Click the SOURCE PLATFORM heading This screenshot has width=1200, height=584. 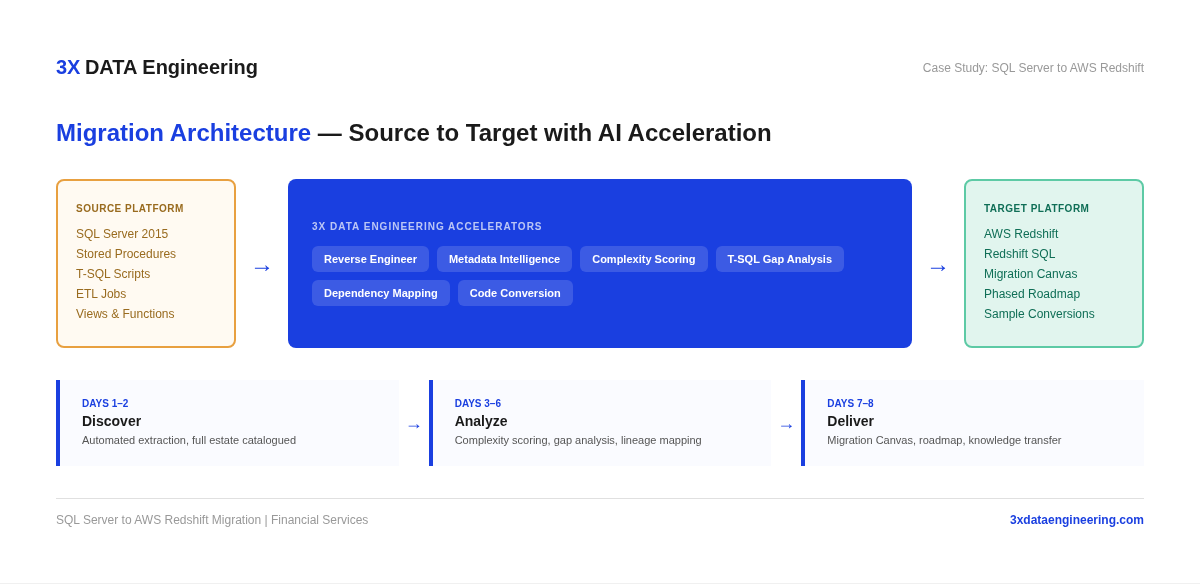(x=130, y=209)
